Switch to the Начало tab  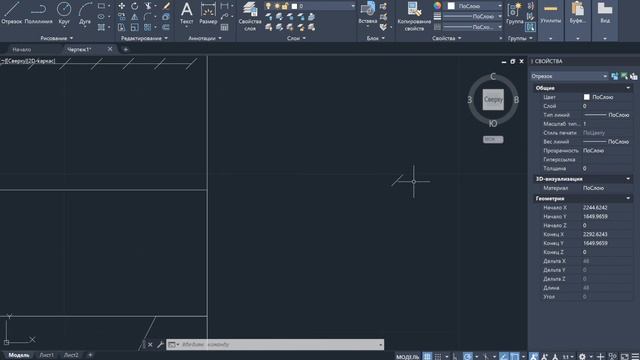[x=22, y=49]
